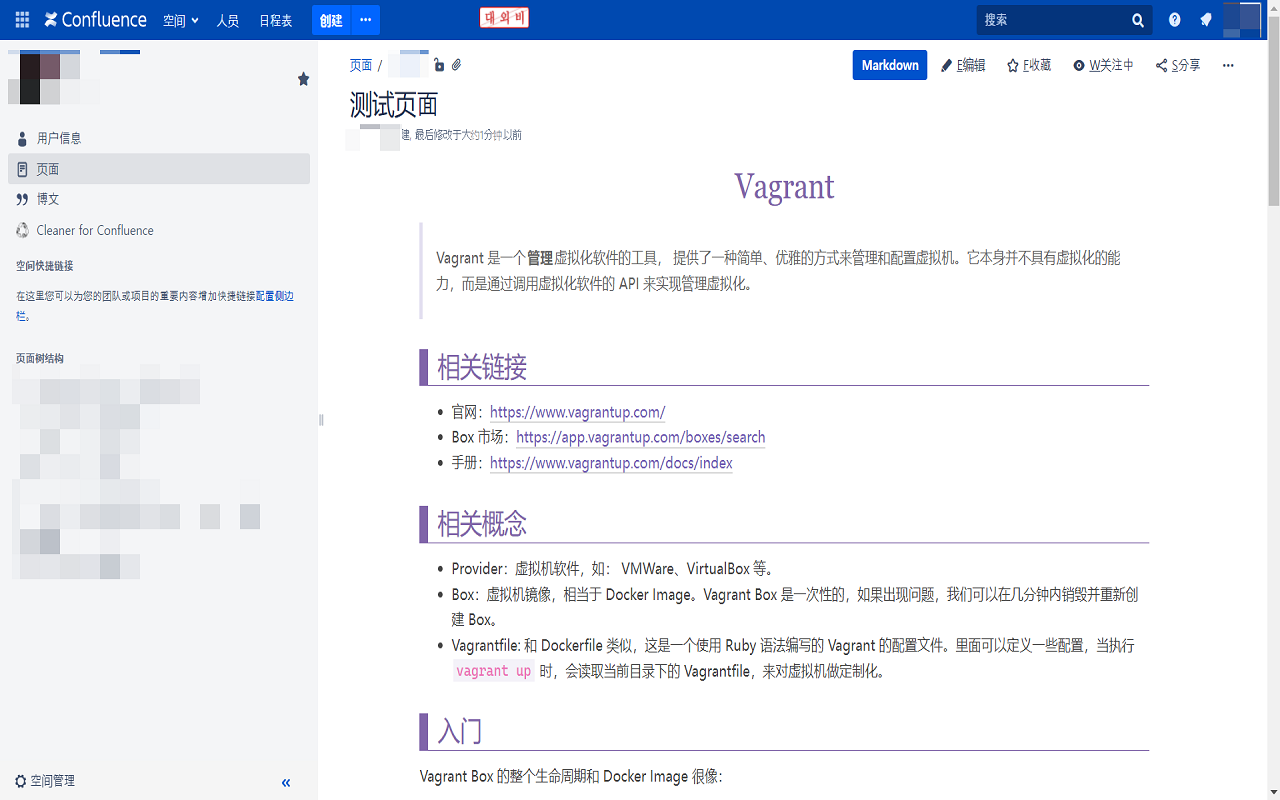This screenshot has width=1280, height=800.
Task: Open the 人员 menu item
Action: tap(228, 20)
